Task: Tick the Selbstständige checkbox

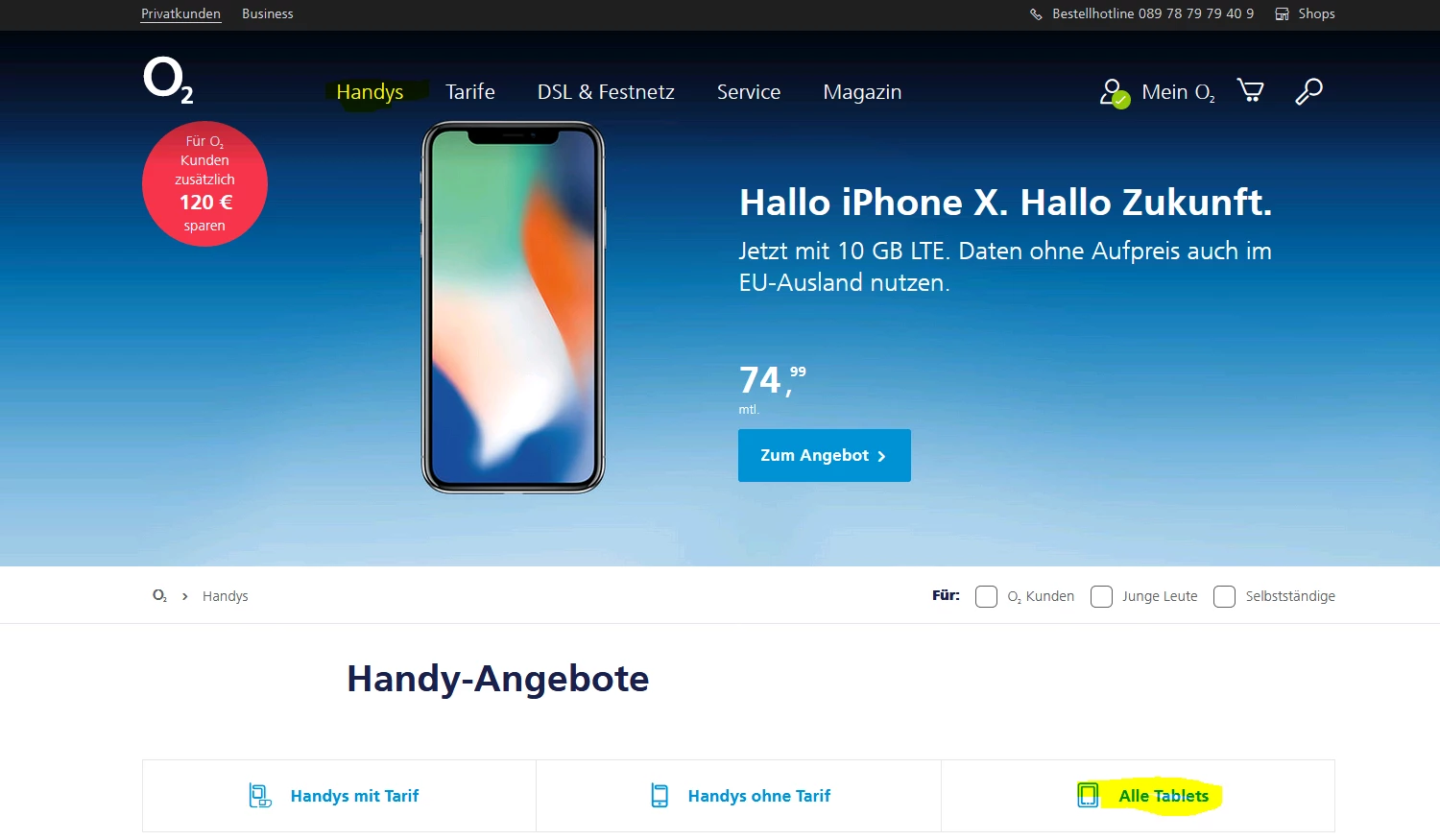Action: 1224,596
